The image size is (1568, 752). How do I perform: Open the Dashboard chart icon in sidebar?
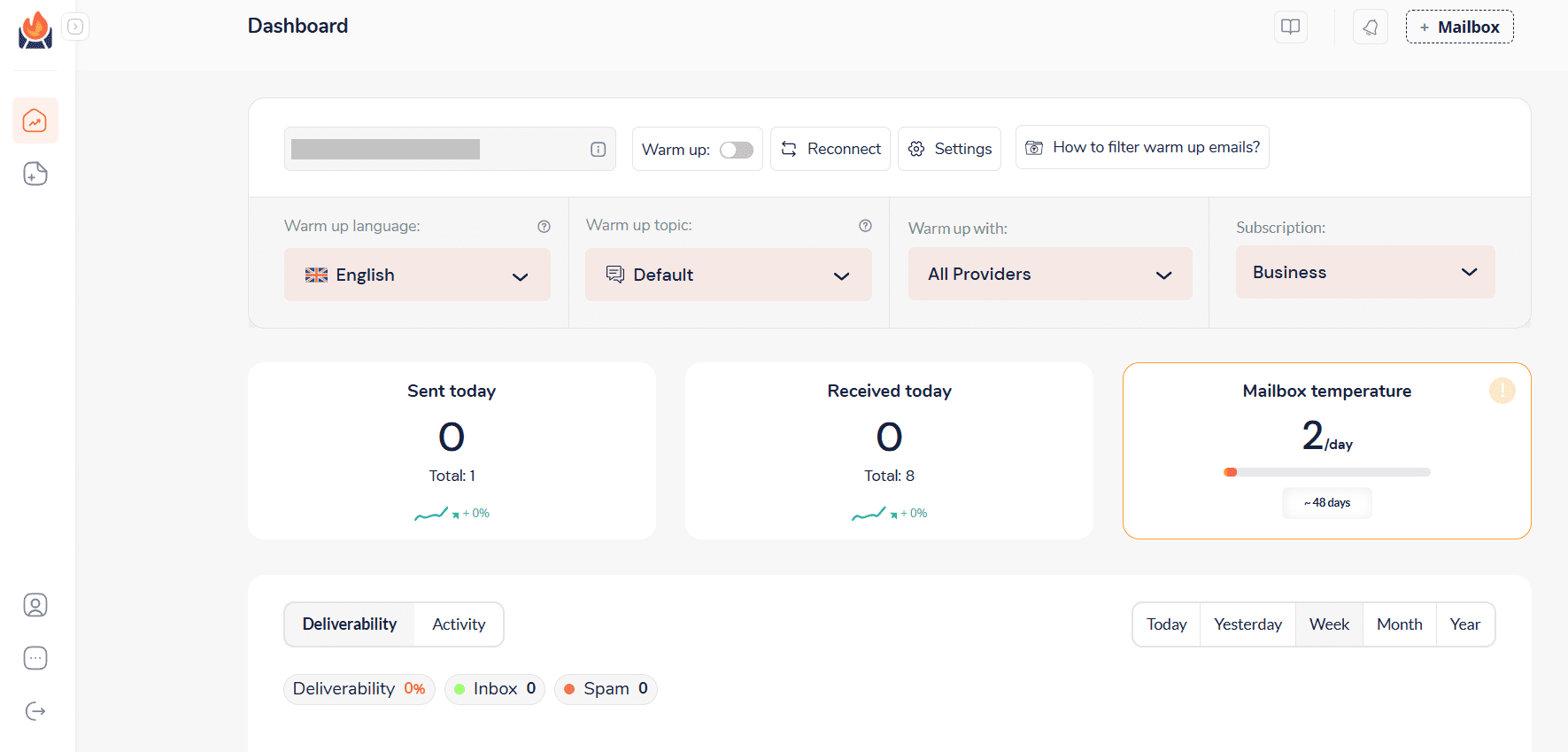click(35, 120)
